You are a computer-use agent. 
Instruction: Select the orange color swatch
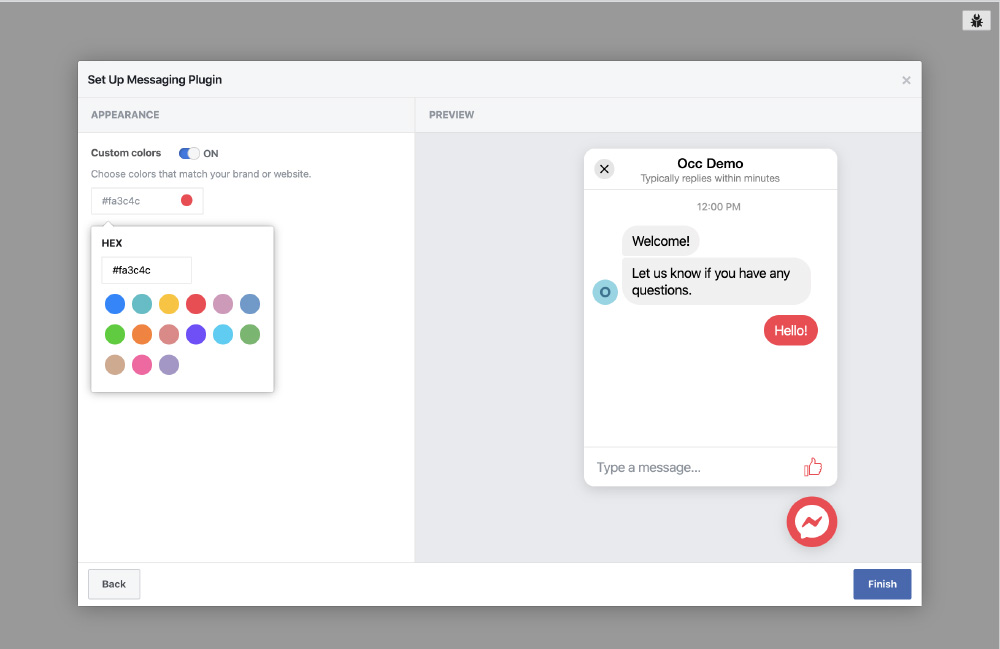142,334
